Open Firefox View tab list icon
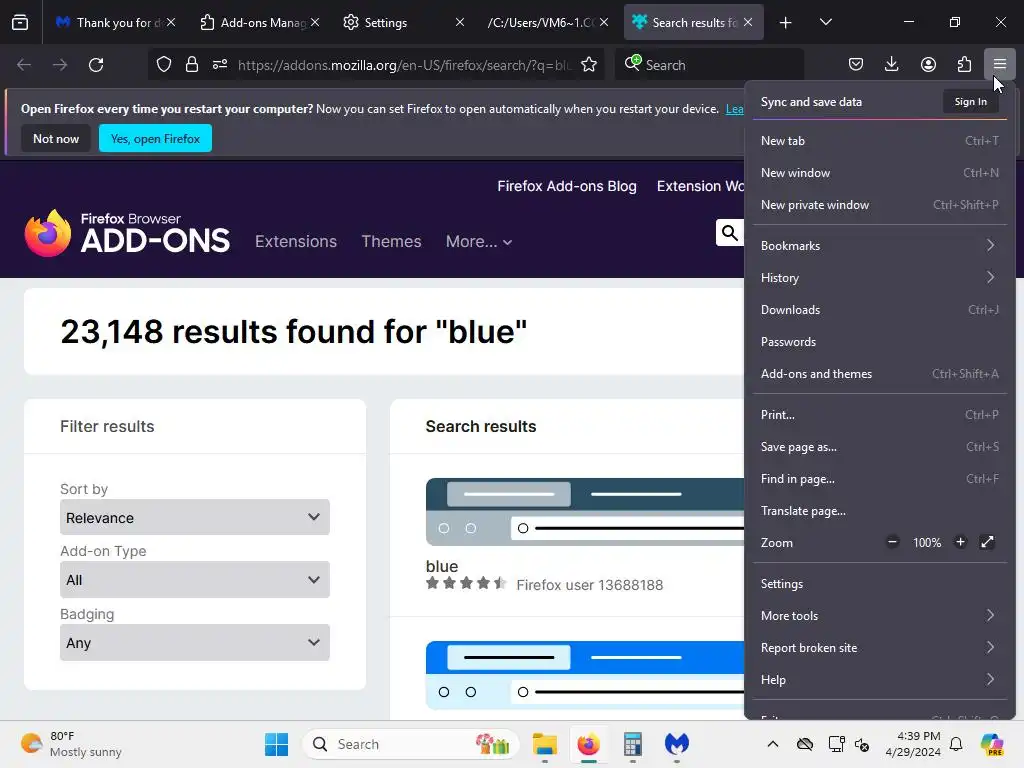This screenshot has height=768, width=1024. (20, 22)
